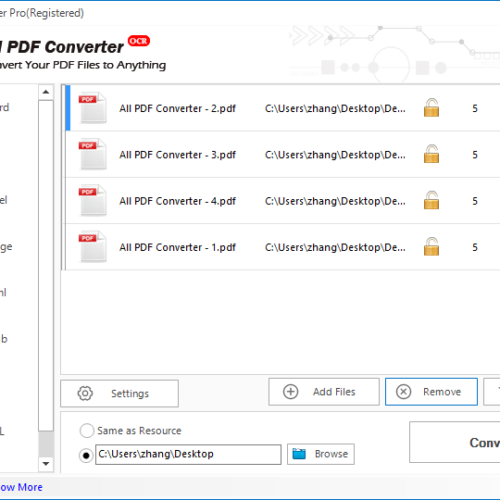Click PDF icon of All PDF Converter - 2.pdf

(93, 108)
